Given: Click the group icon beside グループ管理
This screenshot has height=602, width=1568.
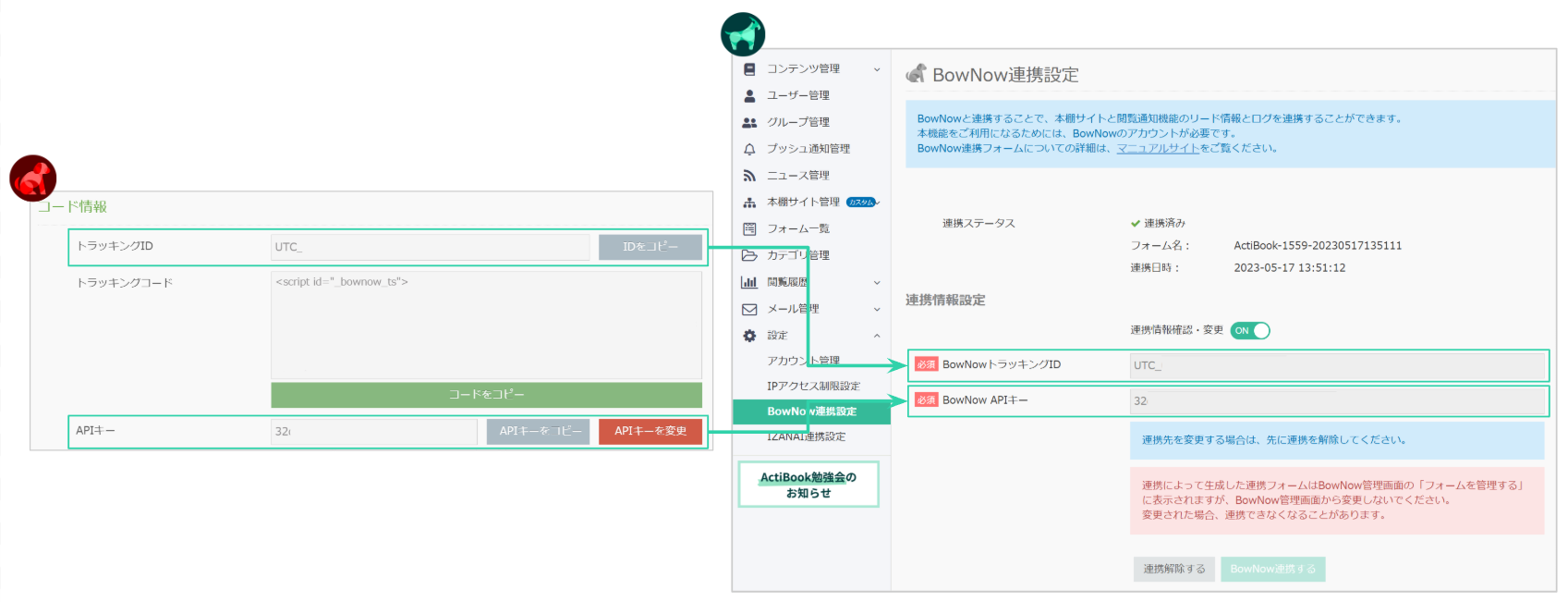Looking at the screenshot, I should (749, 122).
